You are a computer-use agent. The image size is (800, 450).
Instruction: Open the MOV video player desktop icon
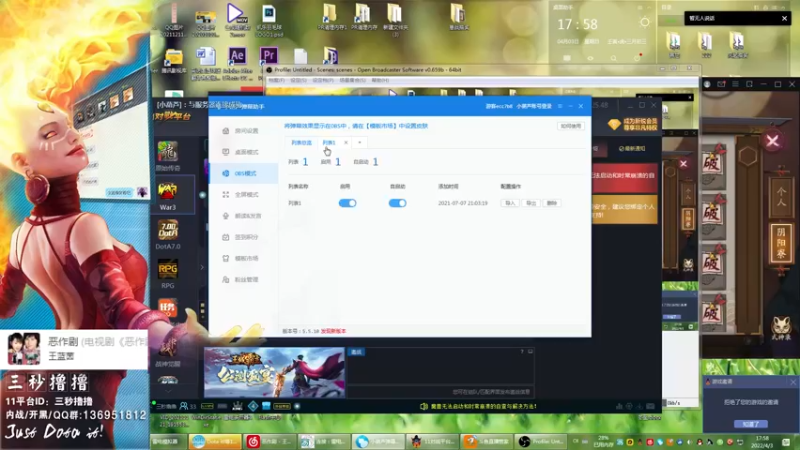click(x=236, y=19)
